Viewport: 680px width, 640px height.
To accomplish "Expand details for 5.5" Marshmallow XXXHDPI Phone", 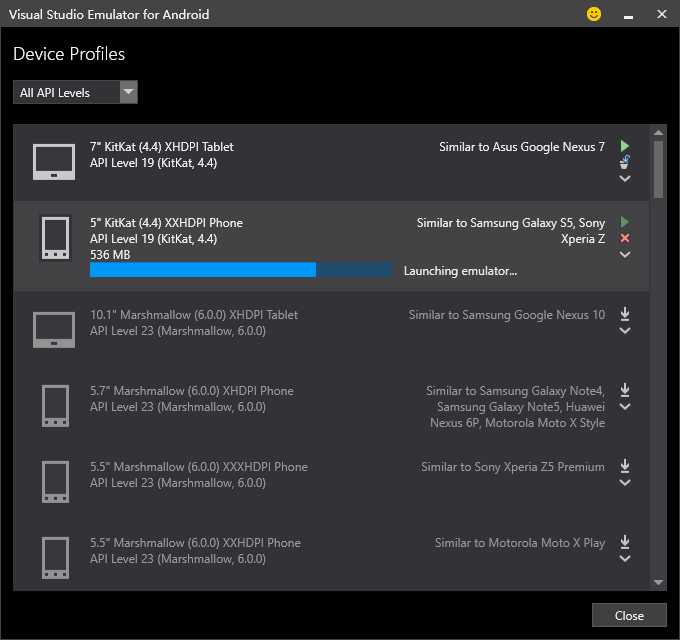I will (624, 483).
